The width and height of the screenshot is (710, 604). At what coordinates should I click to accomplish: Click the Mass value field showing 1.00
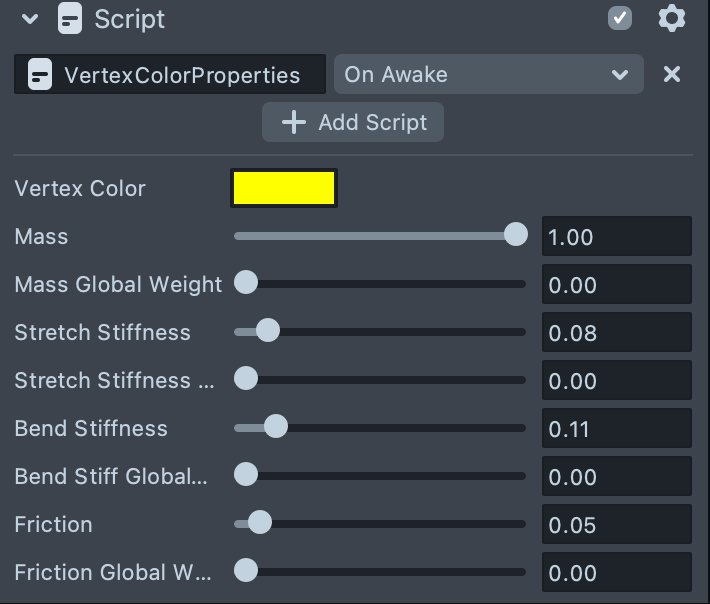[x=616, y=237]
